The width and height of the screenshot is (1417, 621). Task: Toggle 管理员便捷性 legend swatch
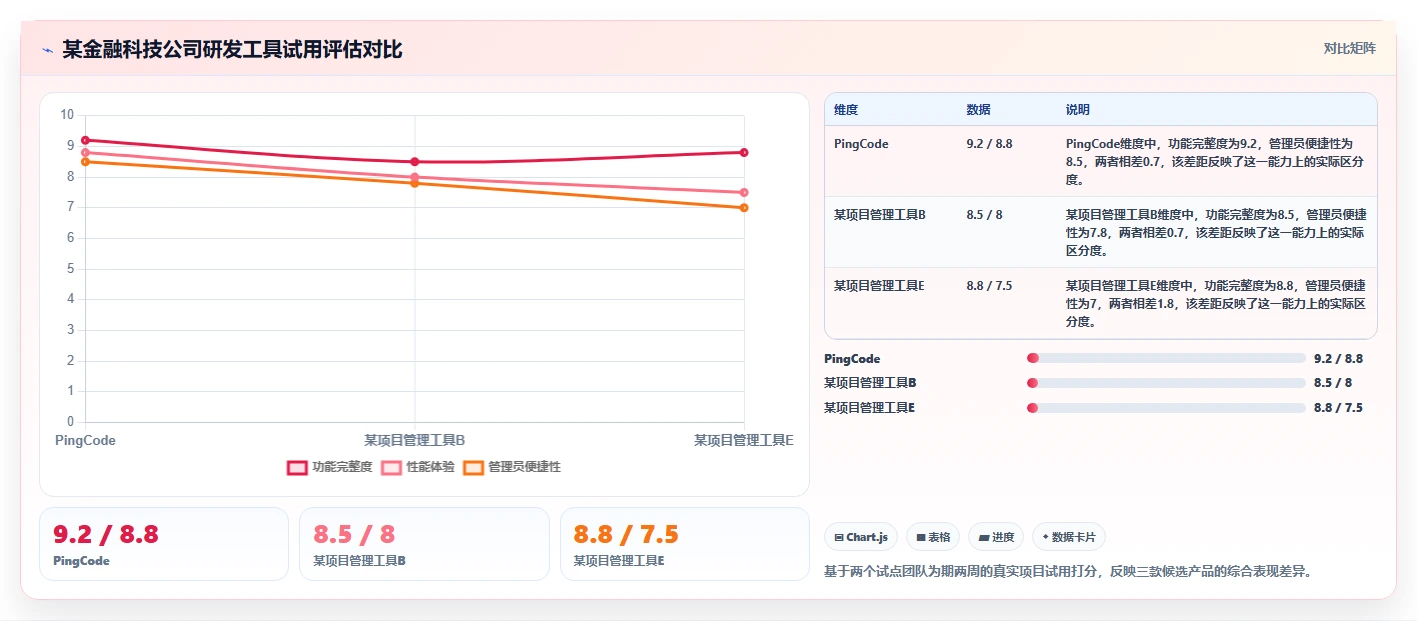tap(473, 467)
